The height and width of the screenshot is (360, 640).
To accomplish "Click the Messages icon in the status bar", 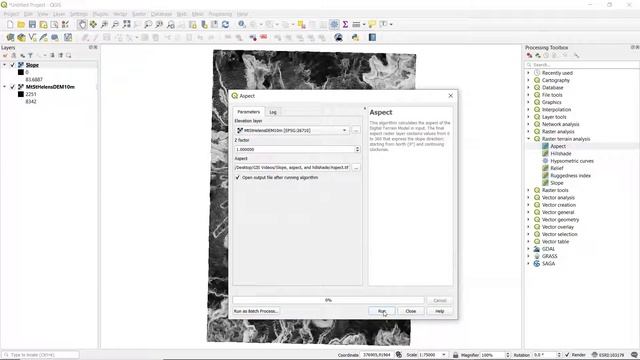I will pos(634,355).
